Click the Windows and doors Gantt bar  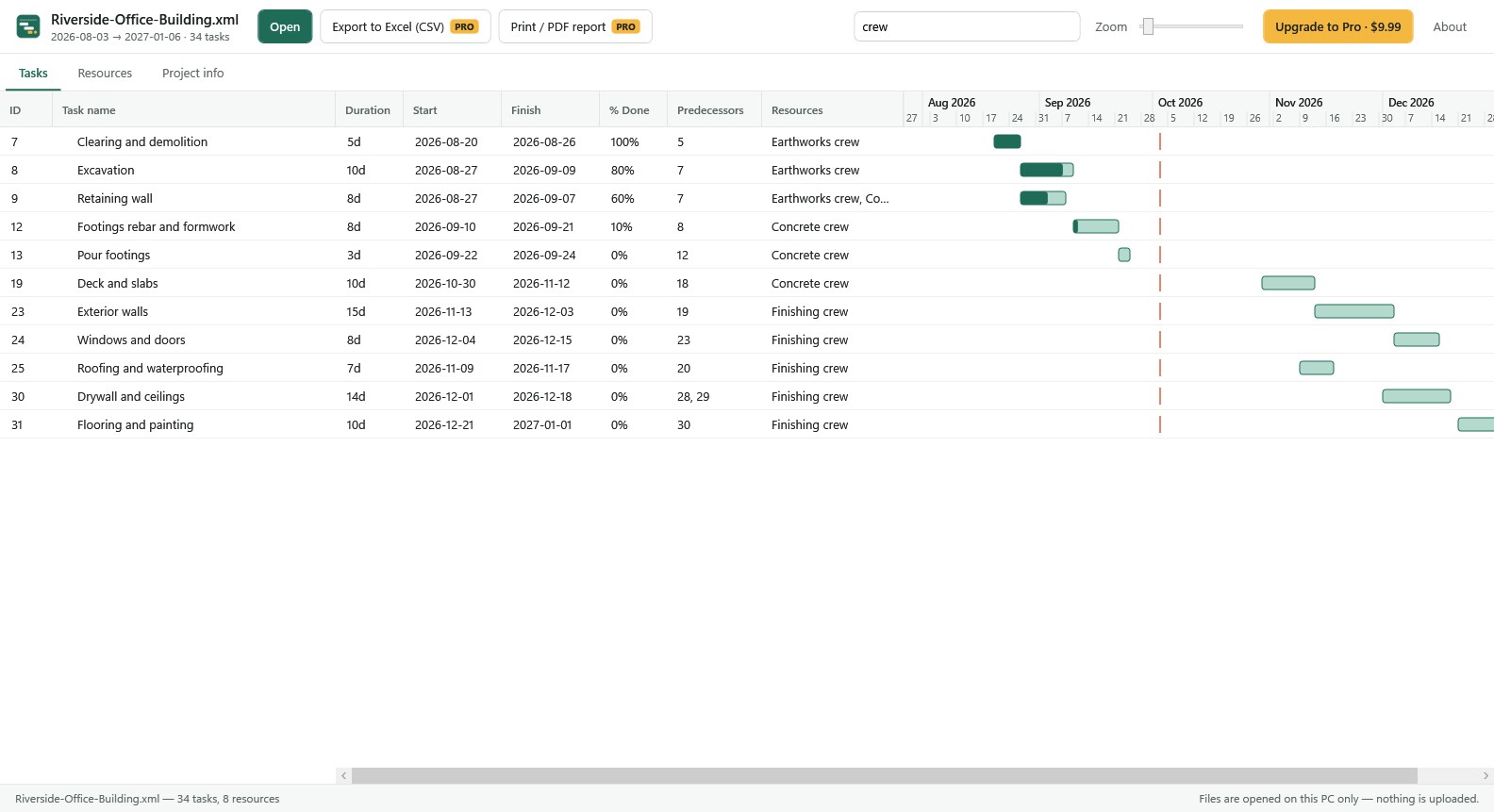(1417, 340)
